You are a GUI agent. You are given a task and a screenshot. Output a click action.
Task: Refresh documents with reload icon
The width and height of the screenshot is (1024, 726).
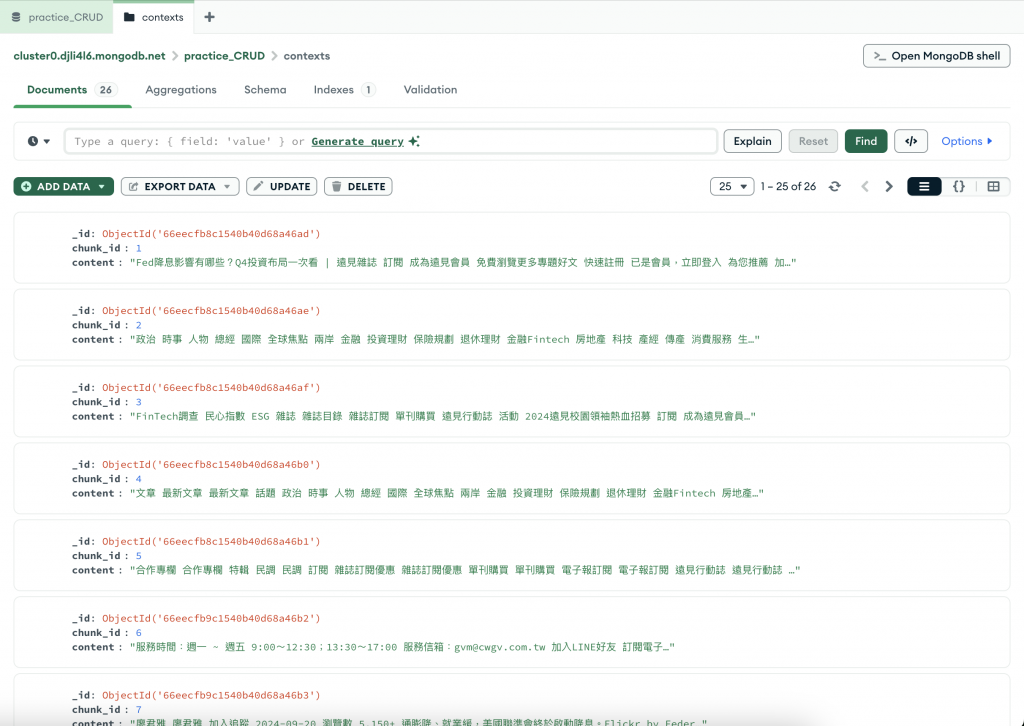[835, 187]
